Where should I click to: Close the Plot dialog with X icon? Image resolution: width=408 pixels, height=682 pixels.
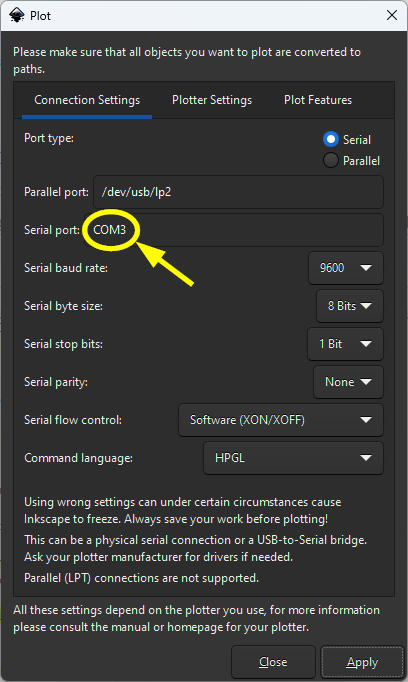[391, 15]
